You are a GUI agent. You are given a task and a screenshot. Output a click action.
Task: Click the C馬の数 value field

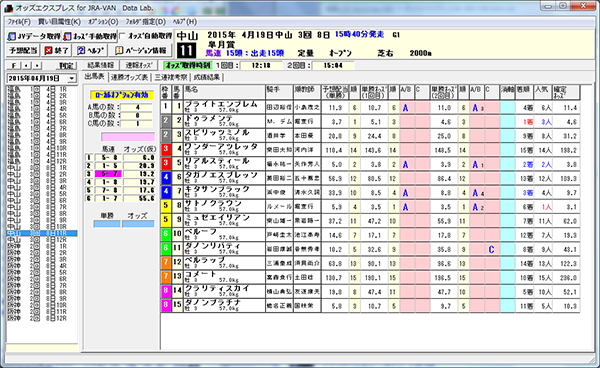coord(137,124)
